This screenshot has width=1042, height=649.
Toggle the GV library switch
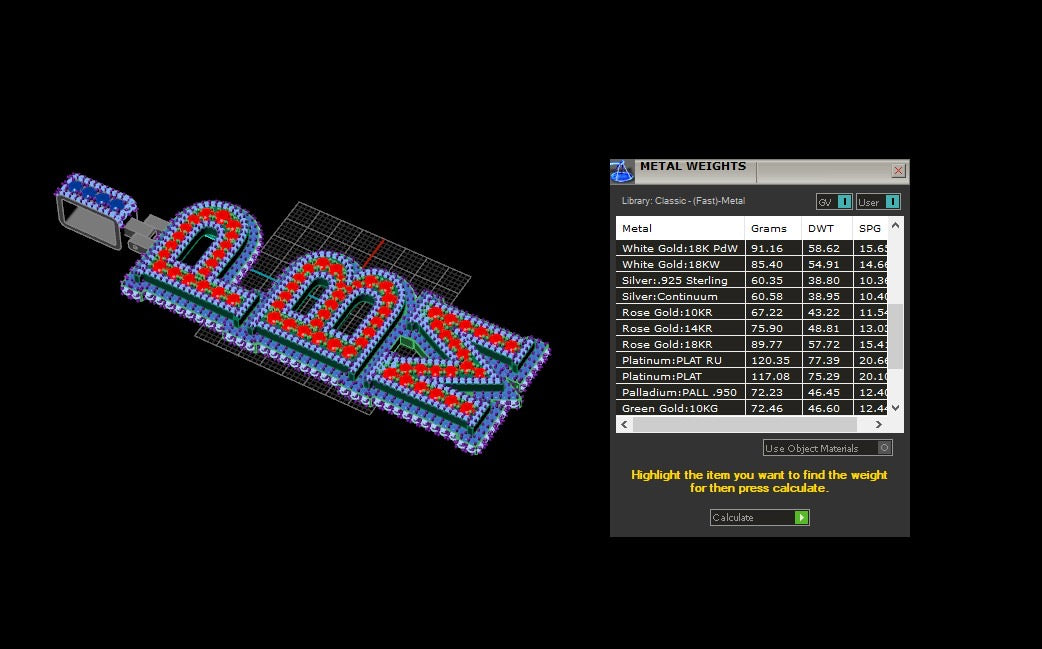[x=834, y=202]
